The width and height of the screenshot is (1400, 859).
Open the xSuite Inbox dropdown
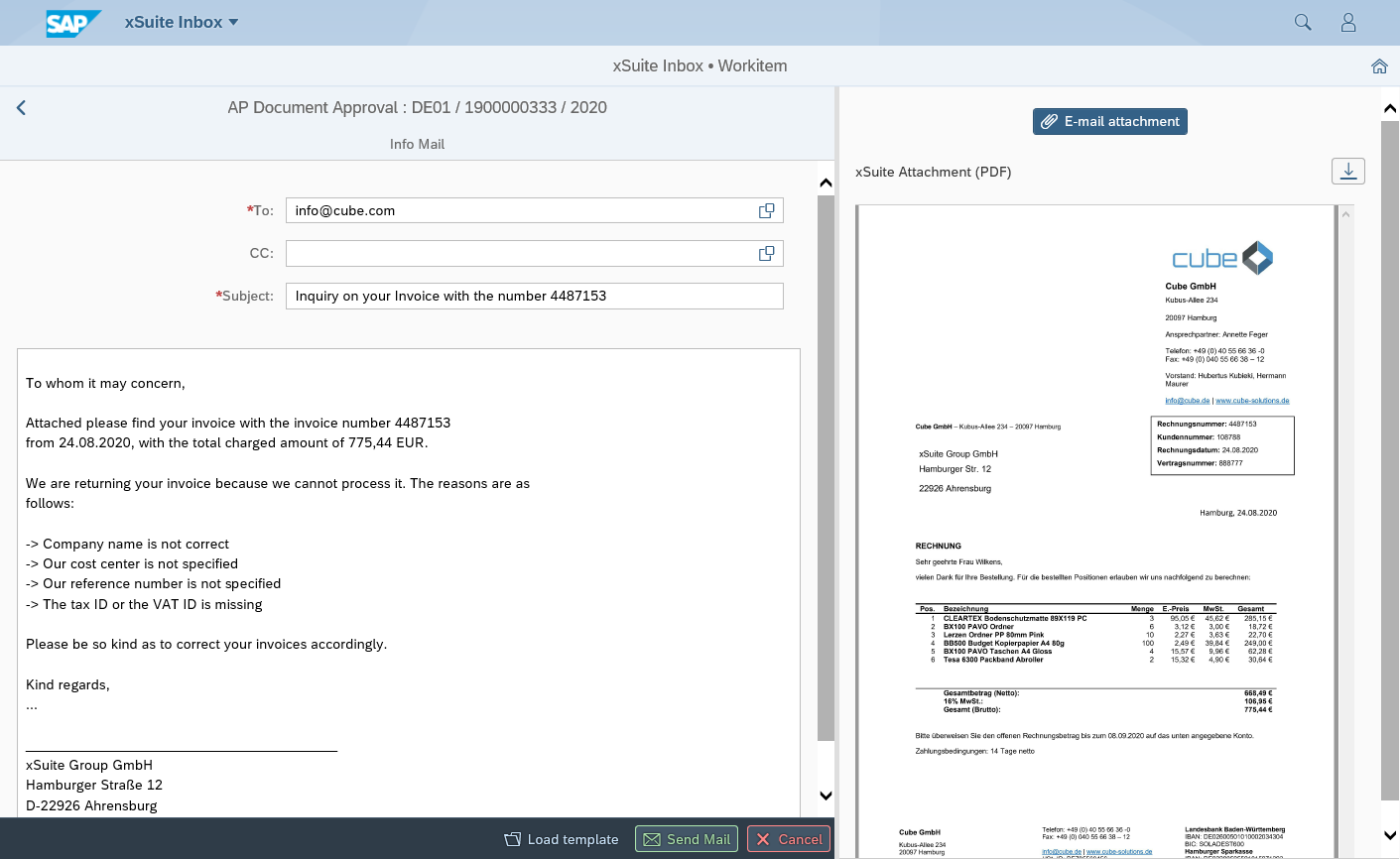point(182,21)
